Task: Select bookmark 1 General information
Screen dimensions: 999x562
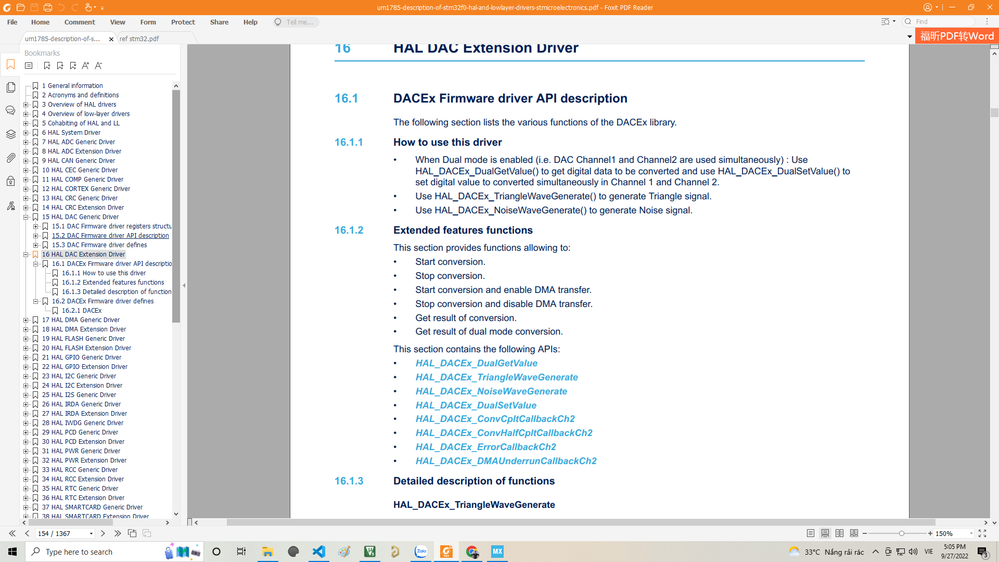Action: click(73, 85)
